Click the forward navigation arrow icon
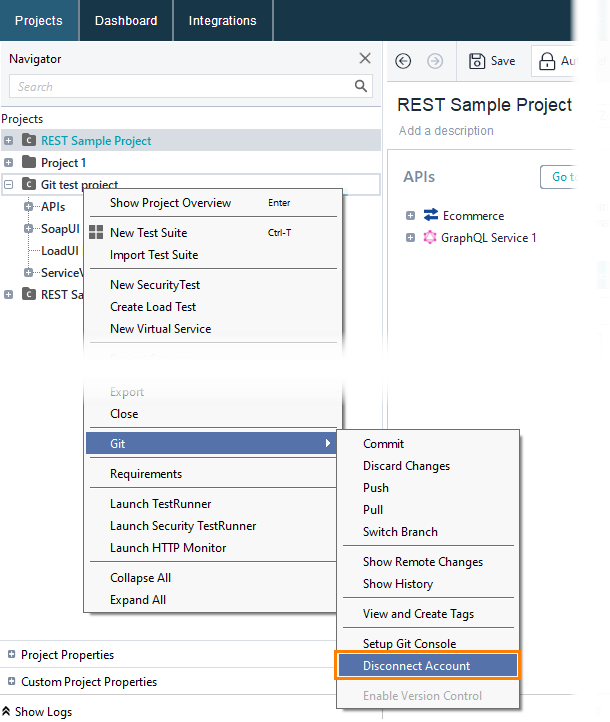The width and height of the screenshot is (610, 722). pos(435,61)
